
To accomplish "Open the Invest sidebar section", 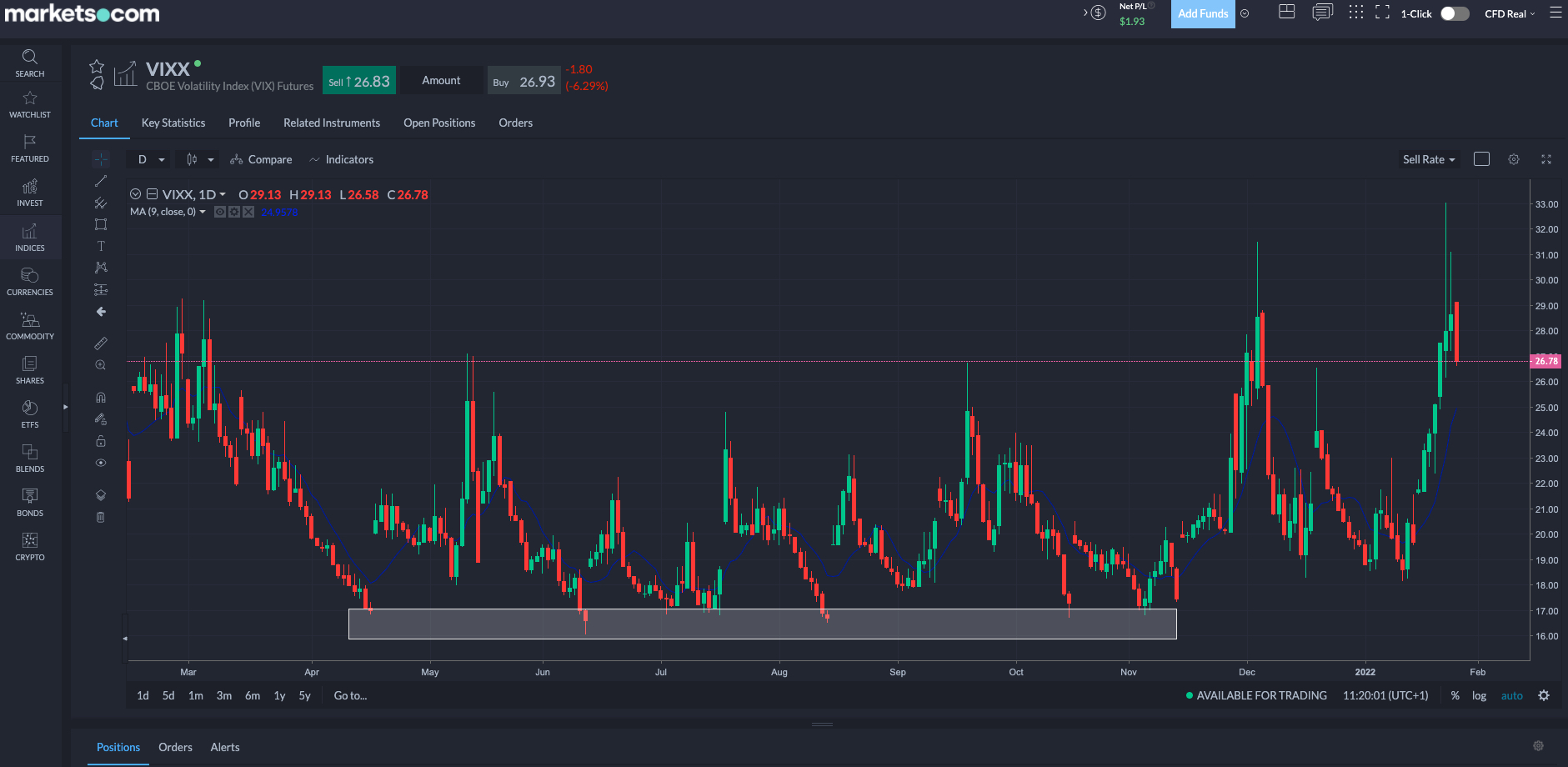I will (x=30, y=193).
